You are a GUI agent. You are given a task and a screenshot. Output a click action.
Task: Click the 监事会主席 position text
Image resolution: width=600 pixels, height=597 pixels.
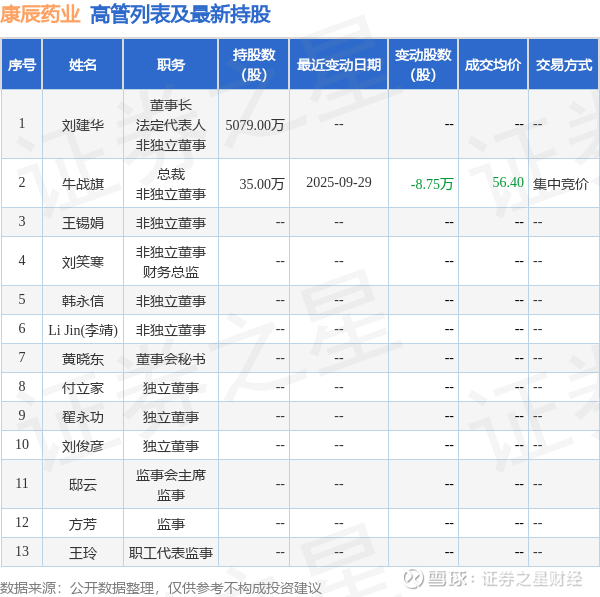point(171,475)
